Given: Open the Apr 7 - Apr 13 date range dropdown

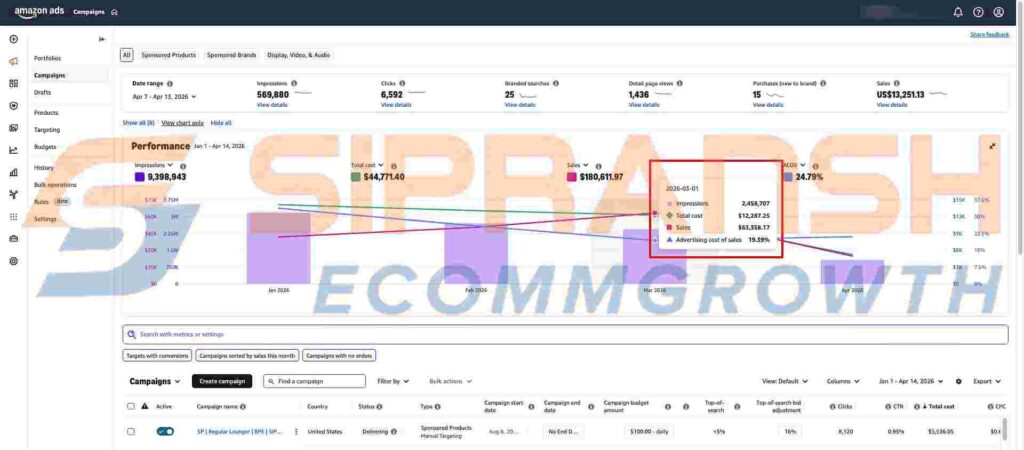Looking at the screenshot, I should 164,97.
